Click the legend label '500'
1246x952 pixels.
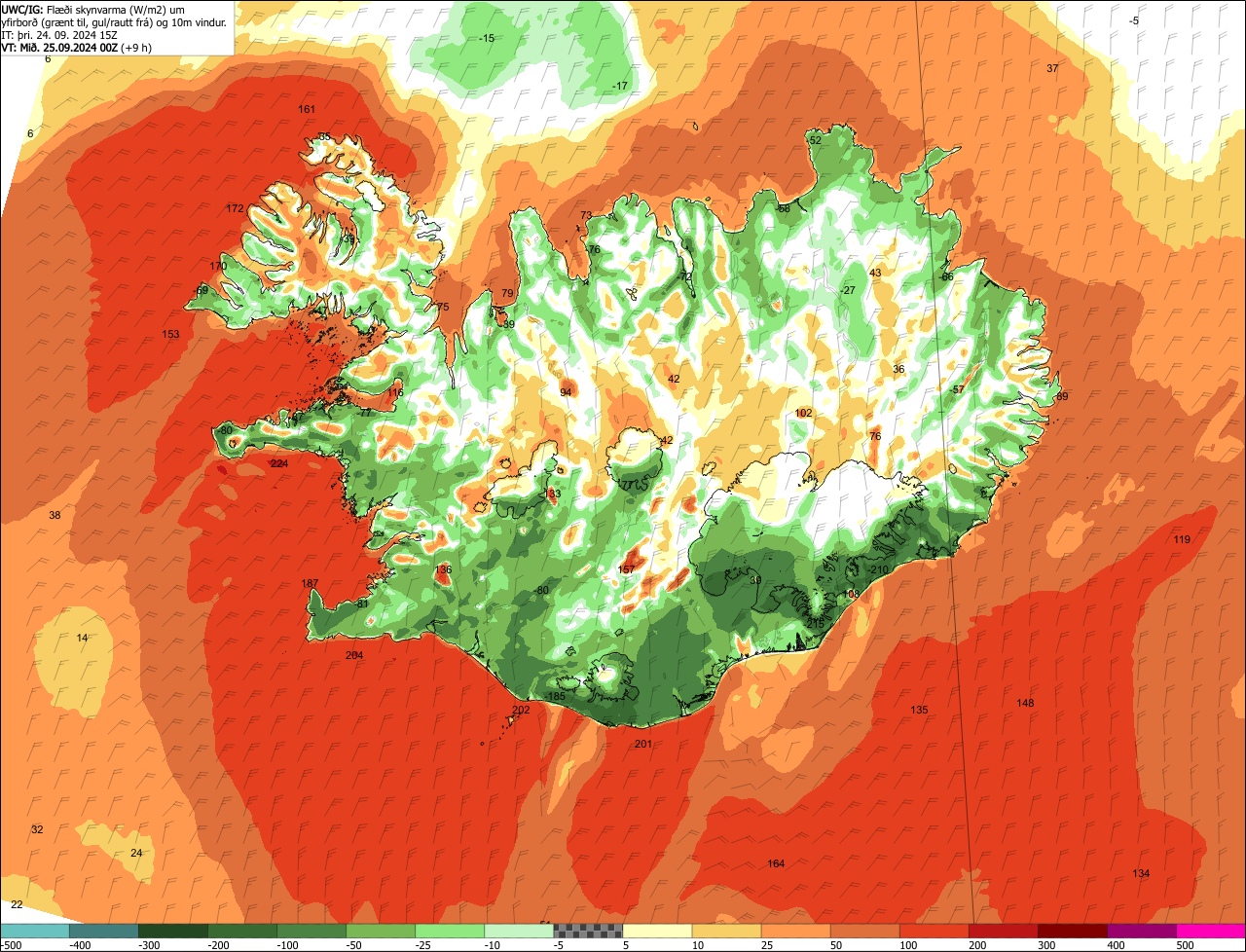(1185, 944)
